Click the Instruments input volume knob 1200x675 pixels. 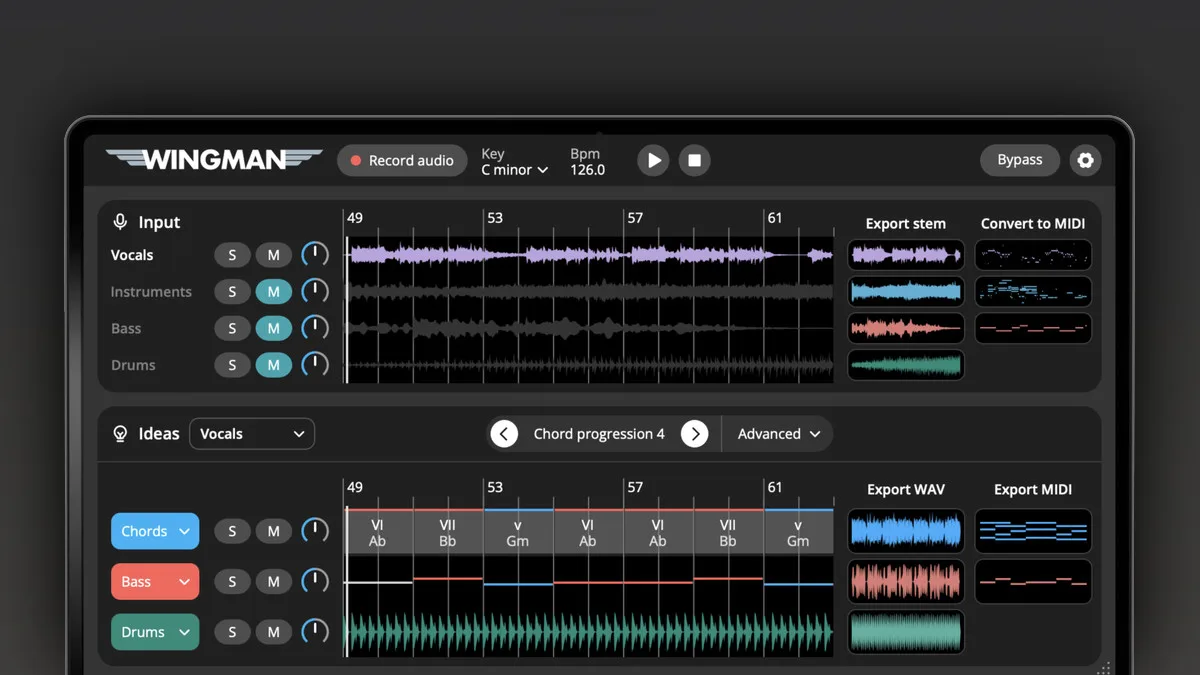click(x=315, y=292)
